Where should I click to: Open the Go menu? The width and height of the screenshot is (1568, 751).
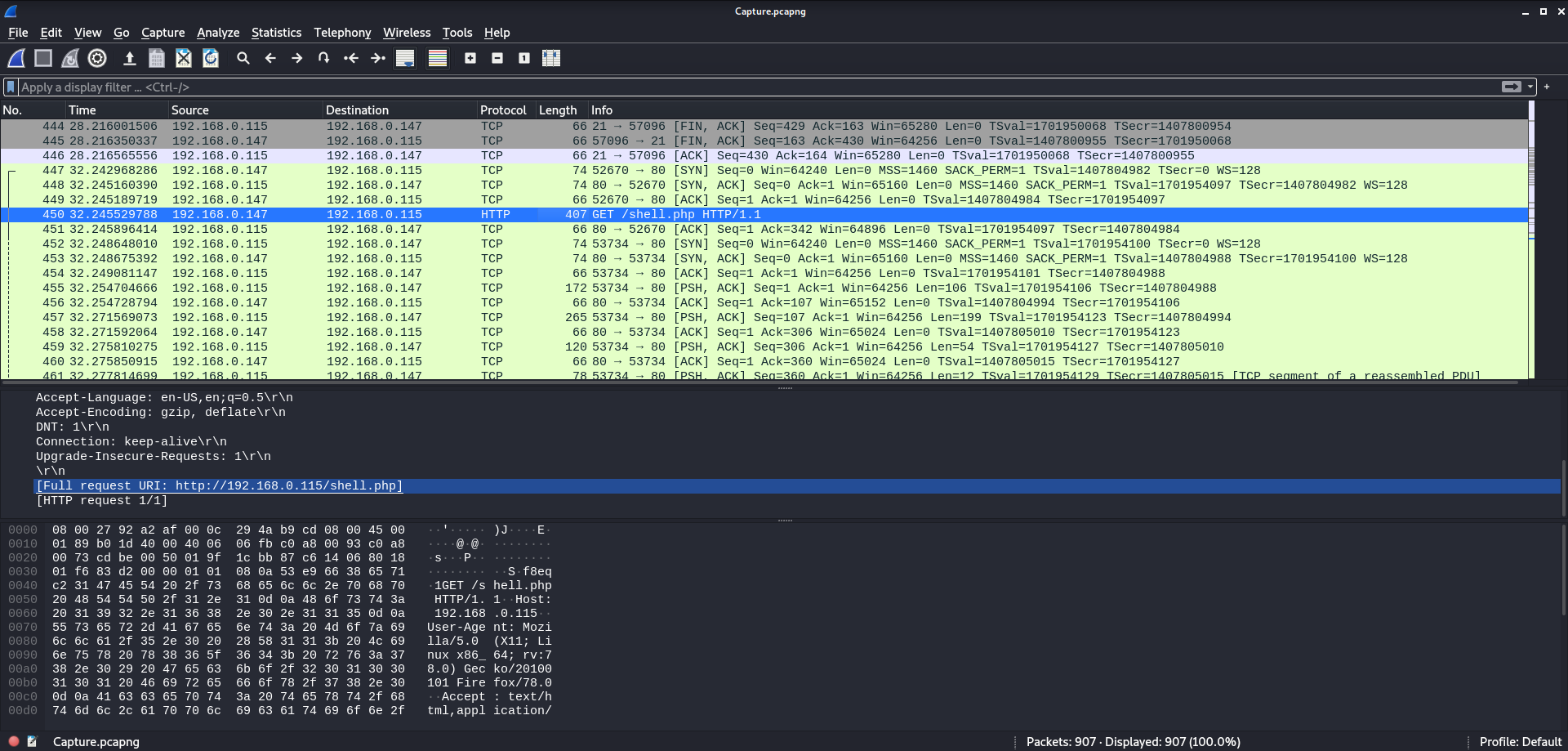121,33
